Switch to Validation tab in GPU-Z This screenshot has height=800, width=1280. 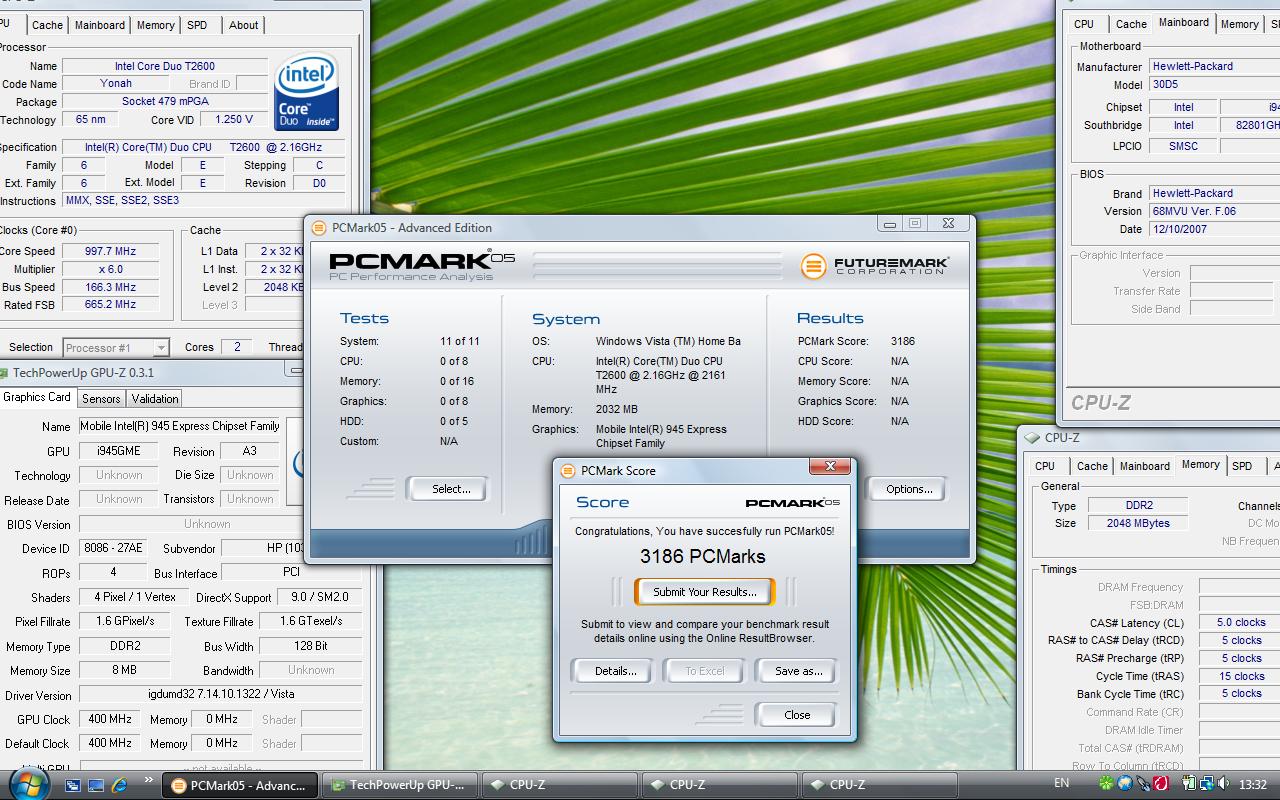point(155,398)
